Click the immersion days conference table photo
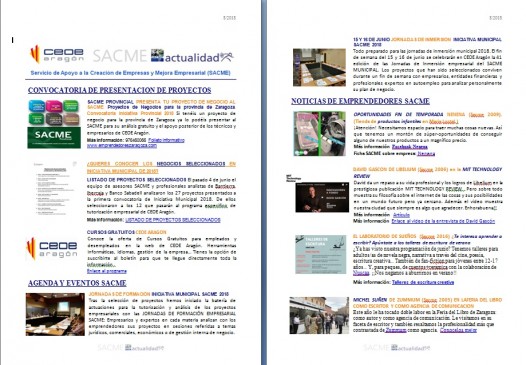This screenshot has width=526, height=365. pyautogui.click(x=319, y=67)
